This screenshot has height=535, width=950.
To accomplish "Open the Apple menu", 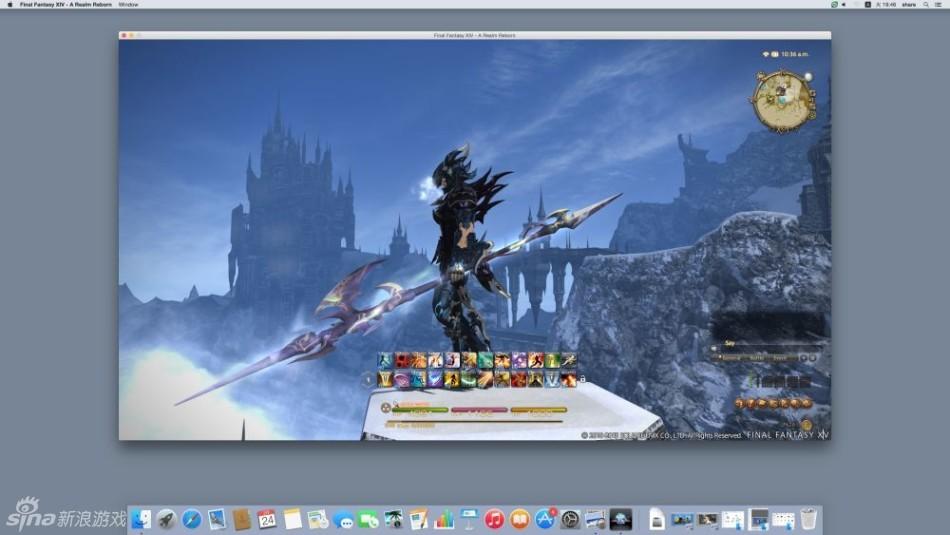I will click(x=10, y=4).
